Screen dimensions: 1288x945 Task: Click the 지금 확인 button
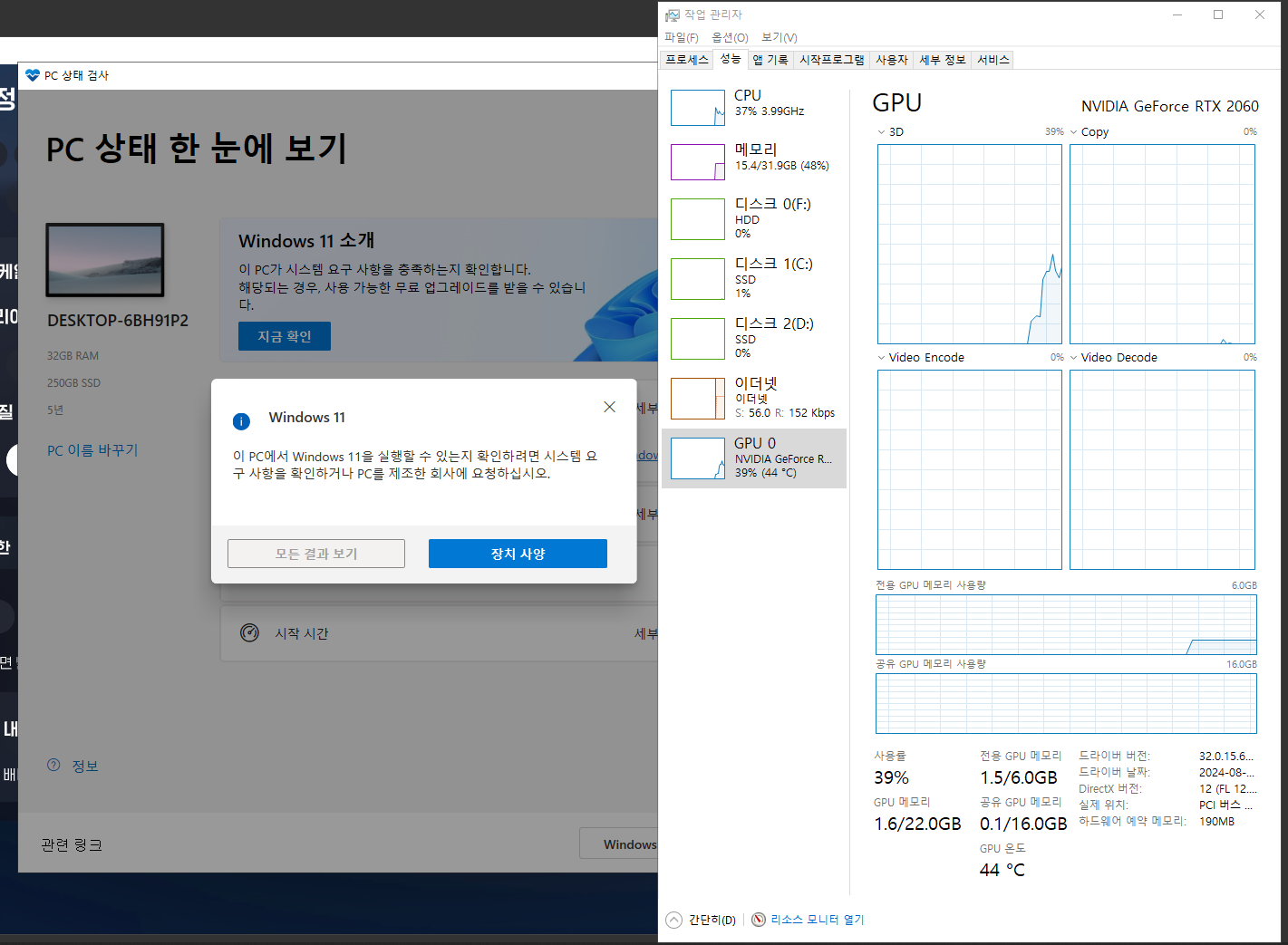[285, 336]
